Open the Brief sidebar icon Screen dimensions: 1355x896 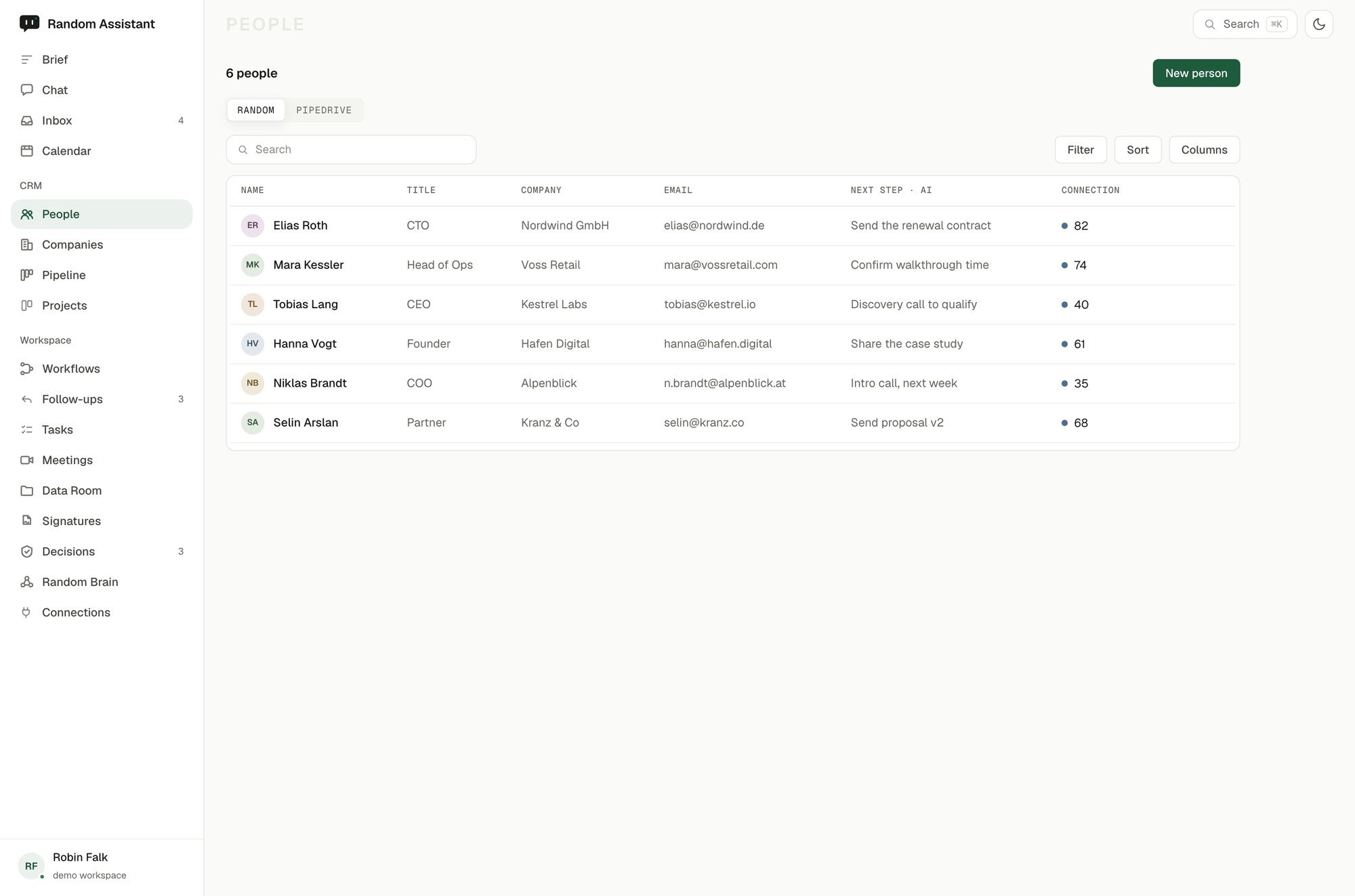tap(26, 60)
